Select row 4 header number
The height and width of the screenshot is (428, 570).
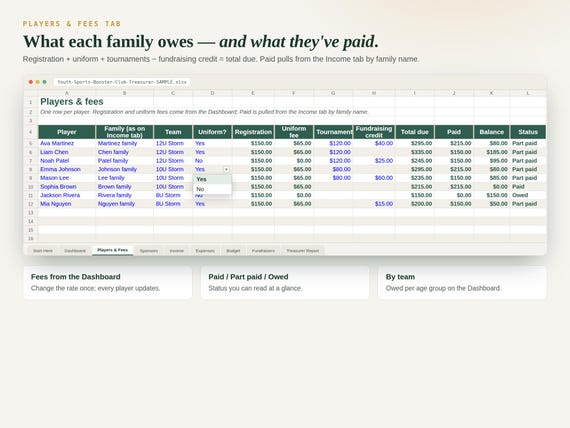pos(31,132)
